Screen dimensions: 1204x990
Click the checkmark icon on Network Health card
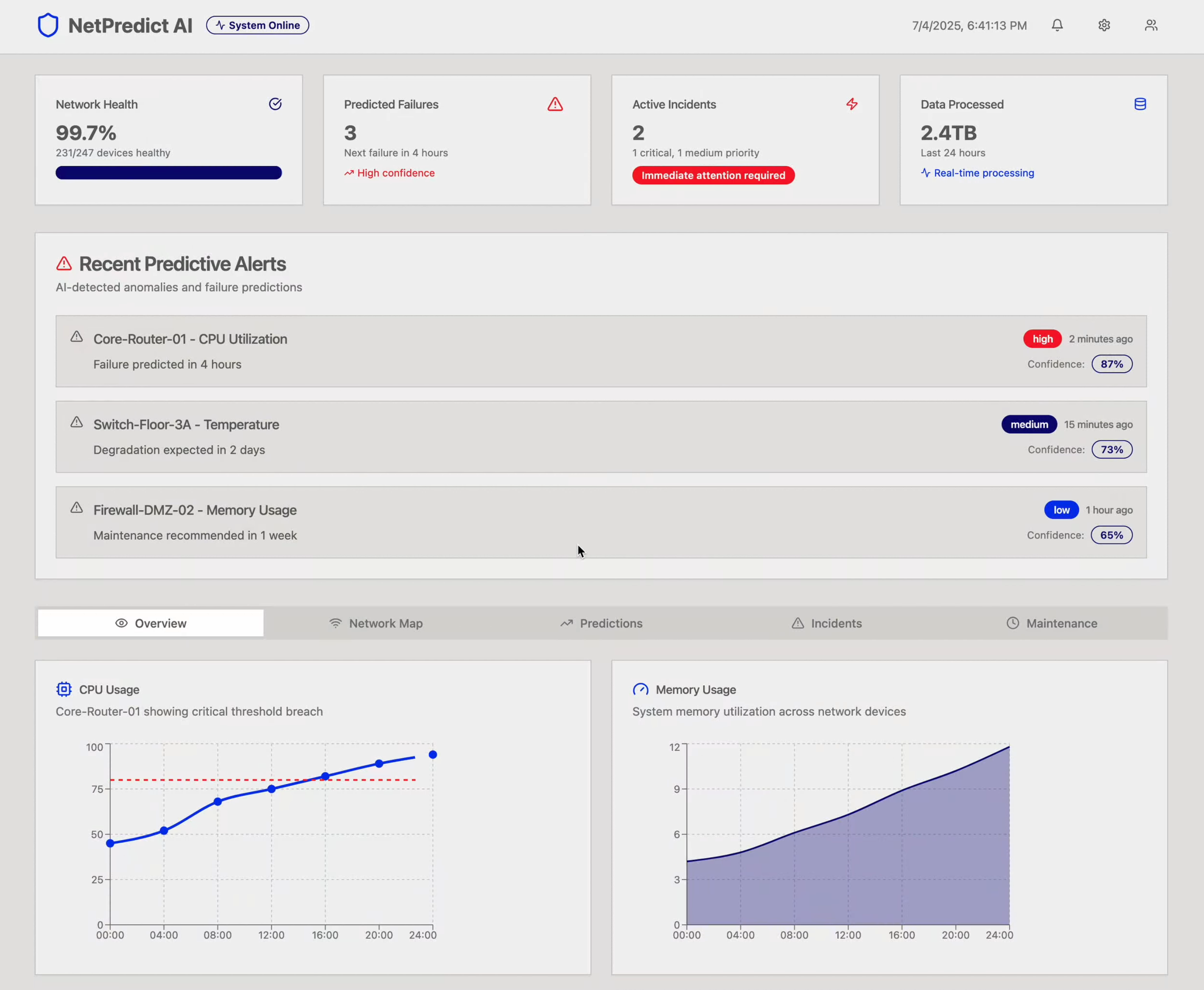275,104
